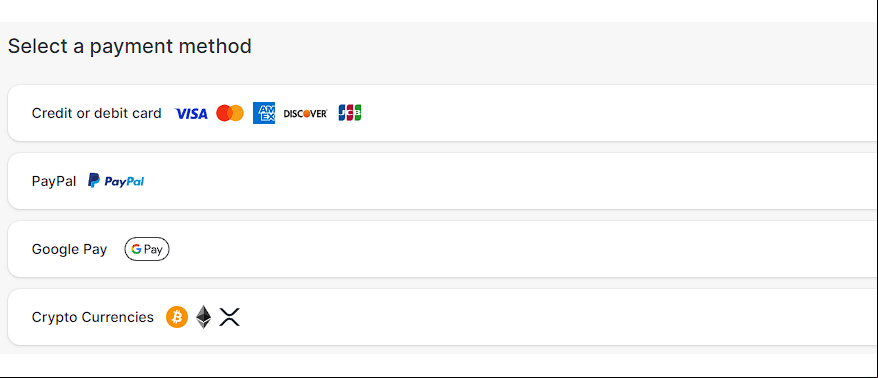Select the Mastercard logo icon

point(230,113)
